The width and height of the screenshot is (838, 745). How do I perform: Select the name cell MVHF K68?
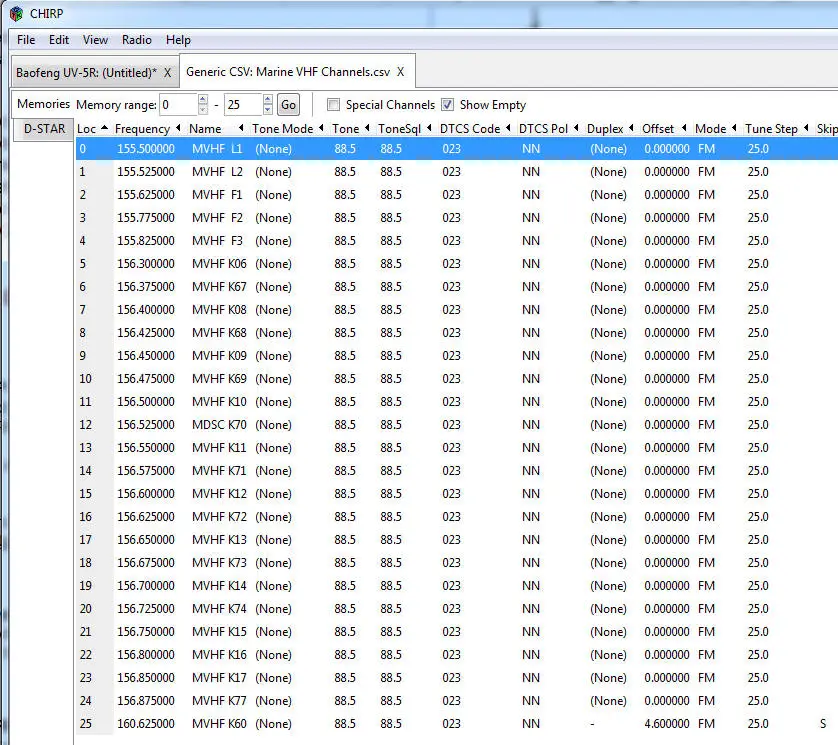pos(219,332)
